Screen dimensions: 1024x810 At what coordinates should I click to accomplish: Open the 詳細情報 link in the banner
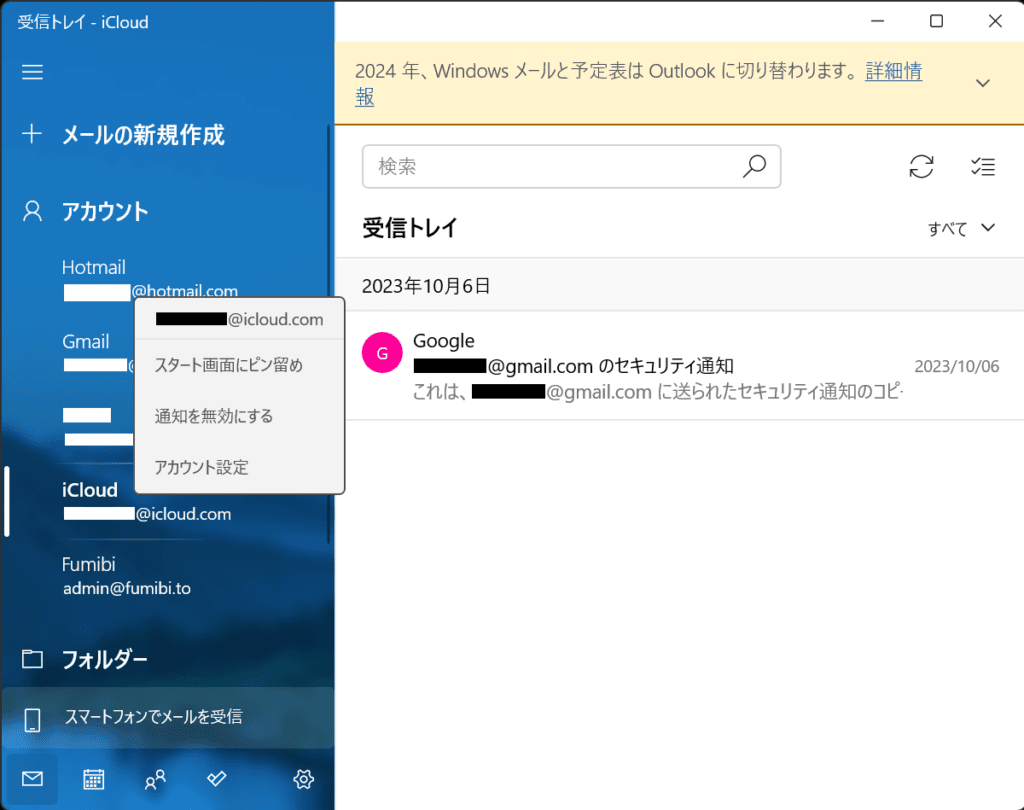click(893, 71)
